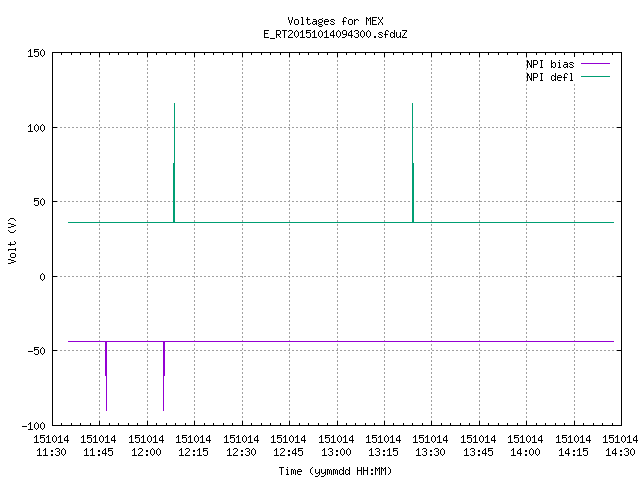Click the x-axis tick label 151014 12:30
The width and height of the screenshot is (640, 480).
click(x=241, y=446)
